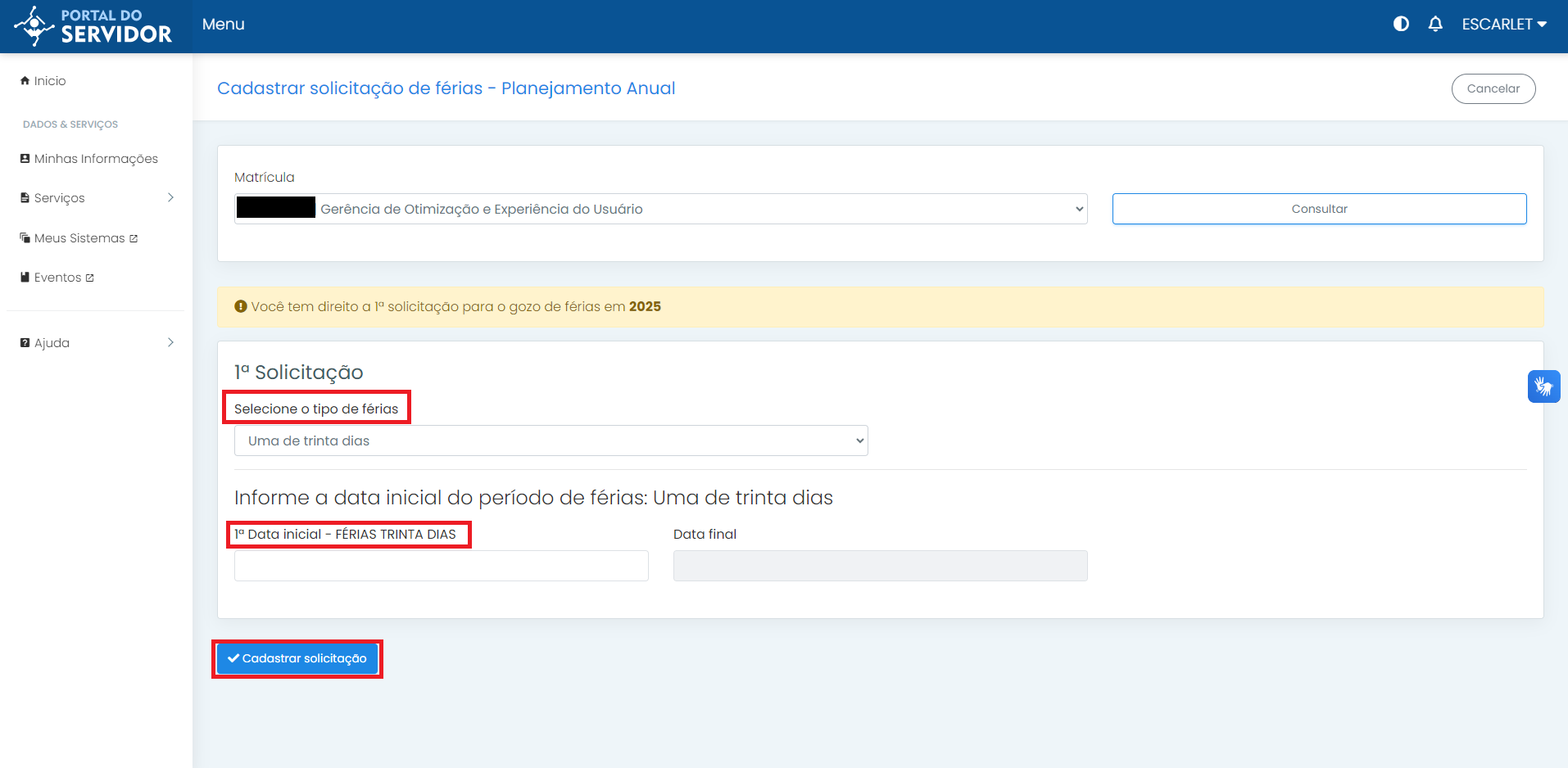1568x768 pixels.
Task: Click the 'DADOS & SERVIÇOS' sidebar label
Action: pyautogui.click(x=70, y=124)
